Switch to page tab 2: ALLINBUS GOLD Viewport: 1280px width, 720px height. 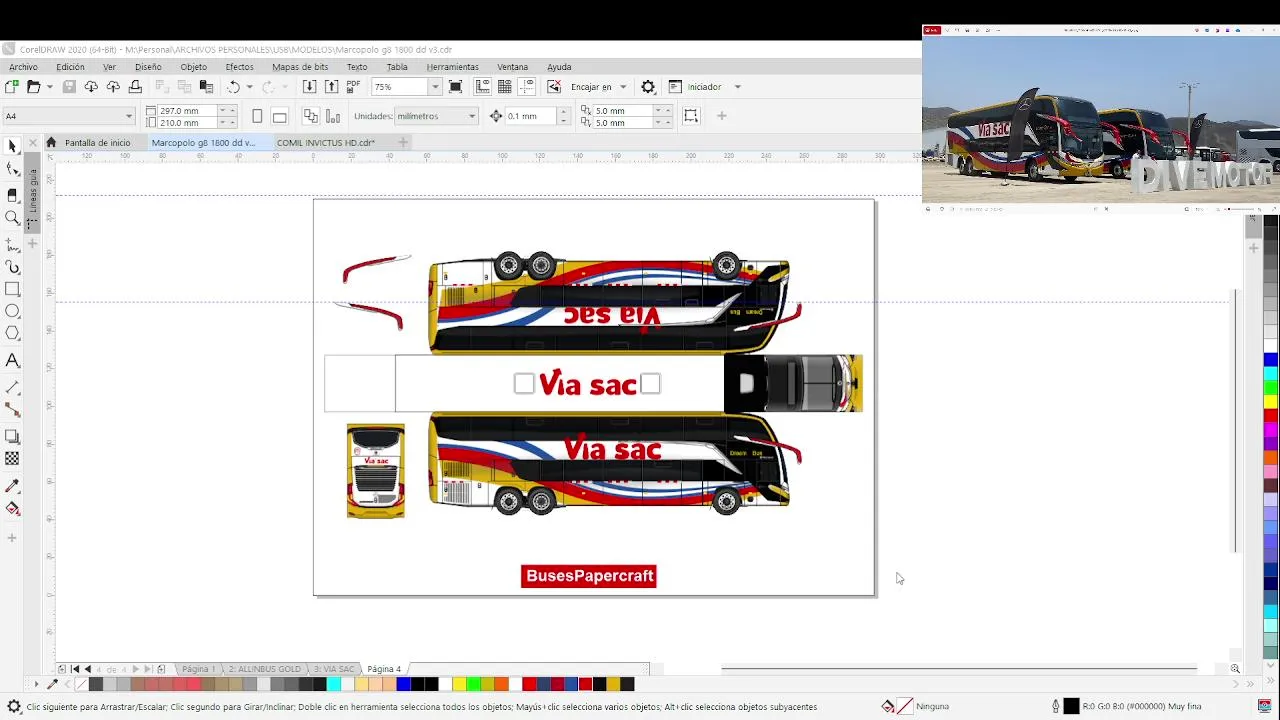[264, 669]
